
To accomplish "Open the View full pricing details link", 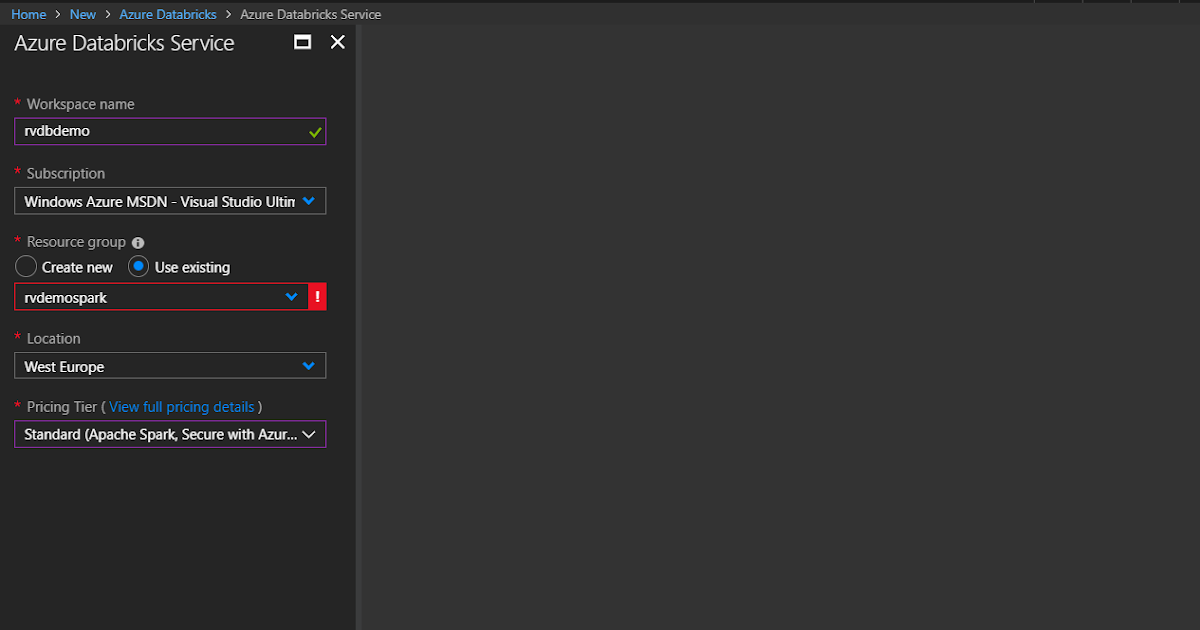I will (181, 406).
